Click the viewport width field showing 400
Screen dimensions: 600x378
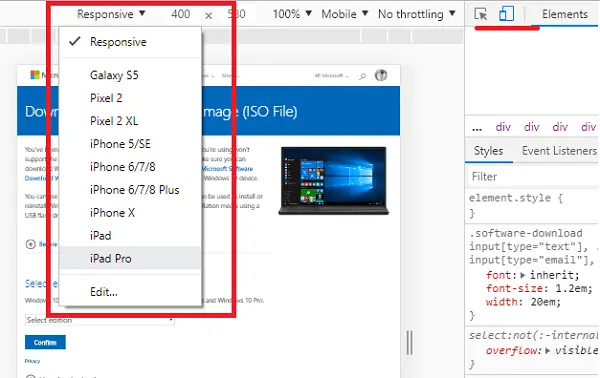point(181,14)
